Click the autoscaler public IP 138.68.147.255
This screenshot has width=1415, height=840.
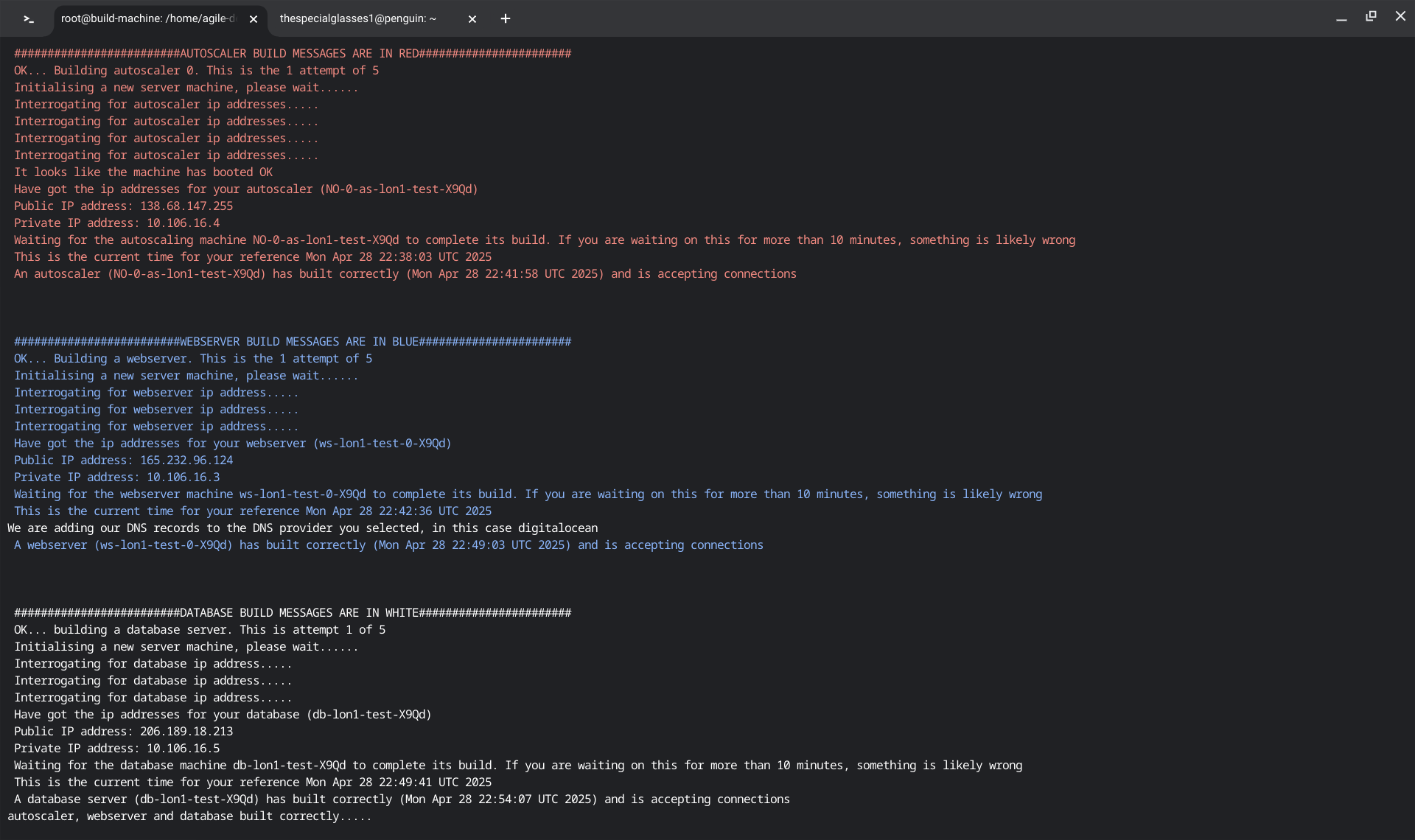pyautogui.click(x=186, y=206)
